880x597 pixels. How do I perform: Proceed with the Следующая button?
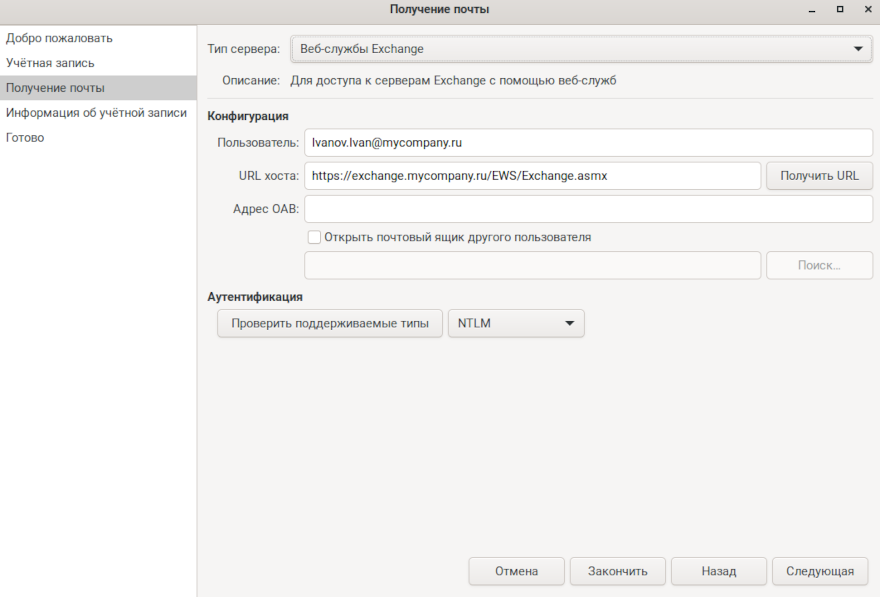click(819, 572)
